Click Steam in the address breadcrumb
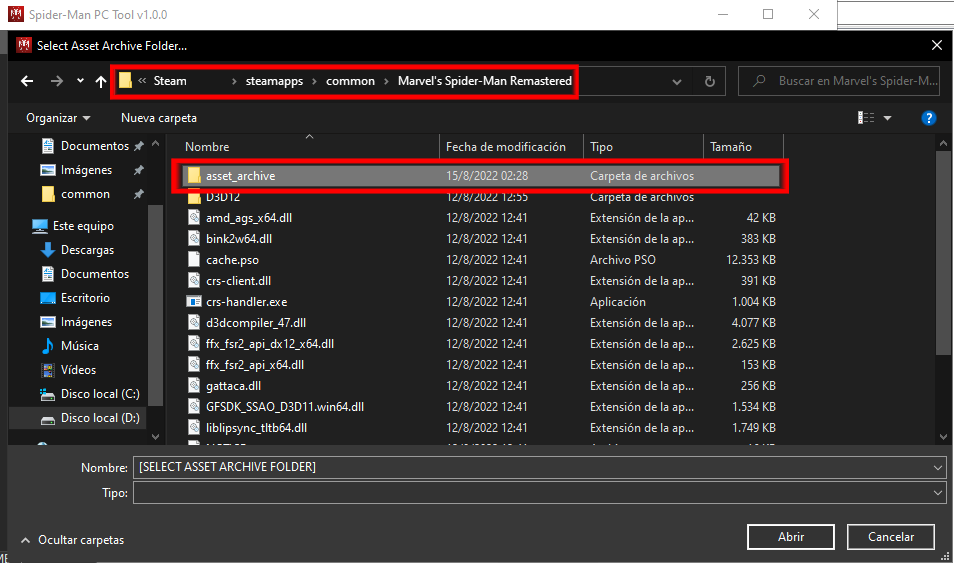 pyautogui.click(x=170, y=81)
